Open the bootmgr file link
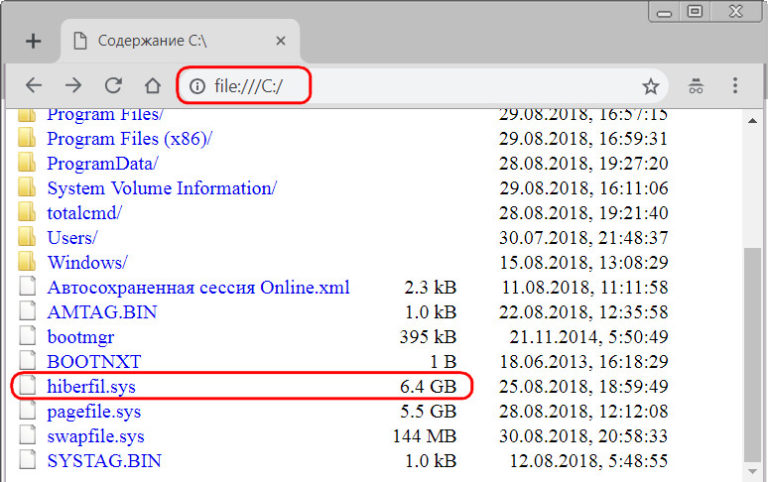This screenshot has height=482, width=768. (80, 337)
